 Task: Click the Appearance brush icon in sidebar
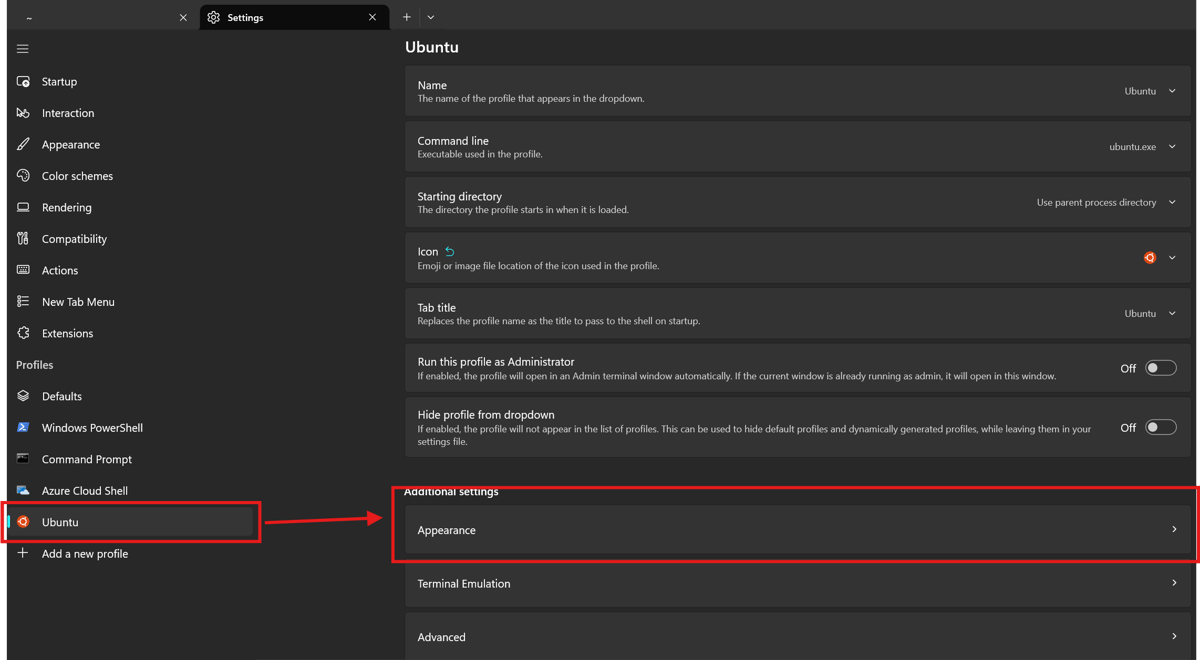coord(23,144)
